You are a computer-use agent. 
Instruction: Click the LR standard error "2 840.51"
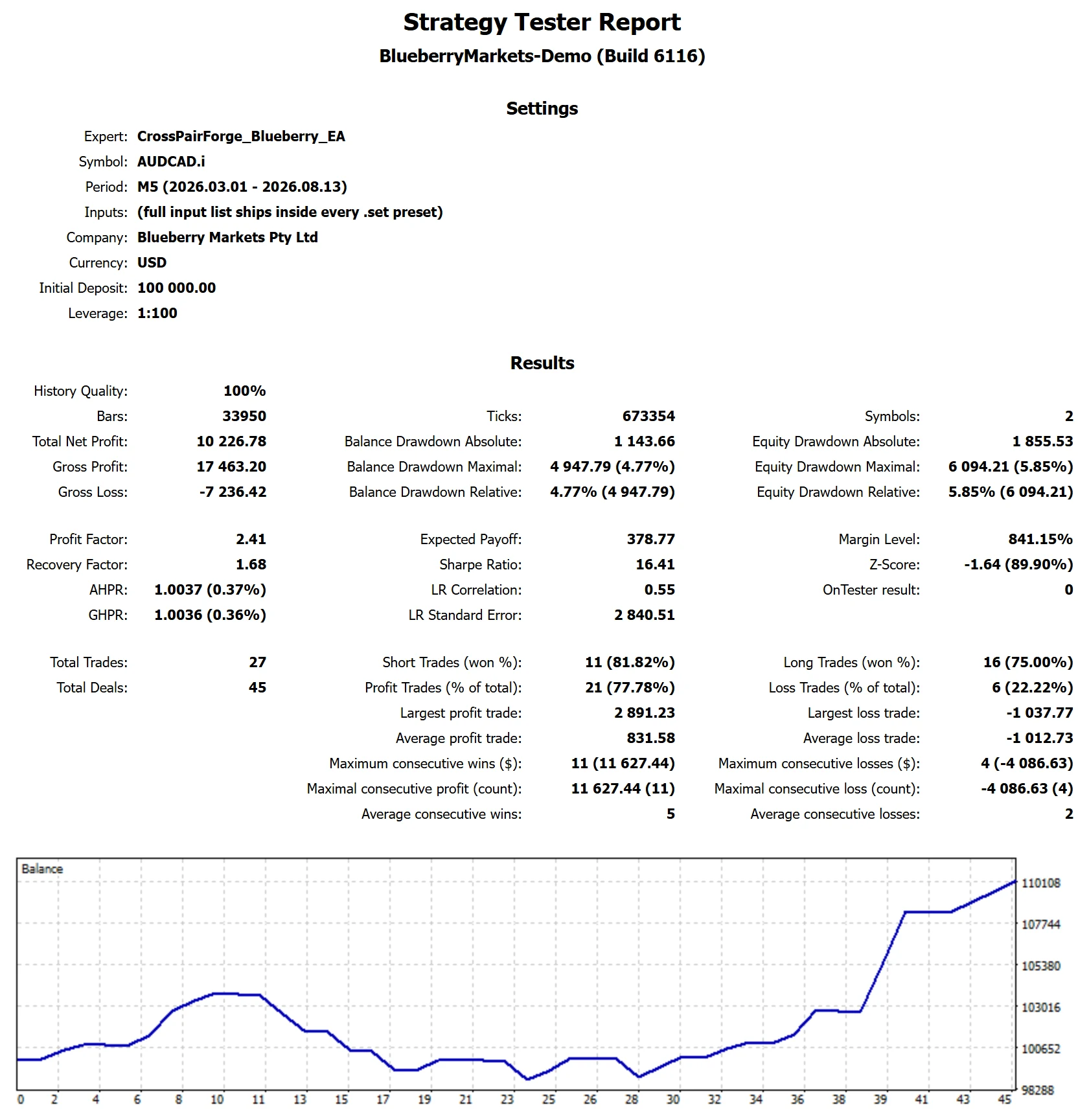pos(645,615)
